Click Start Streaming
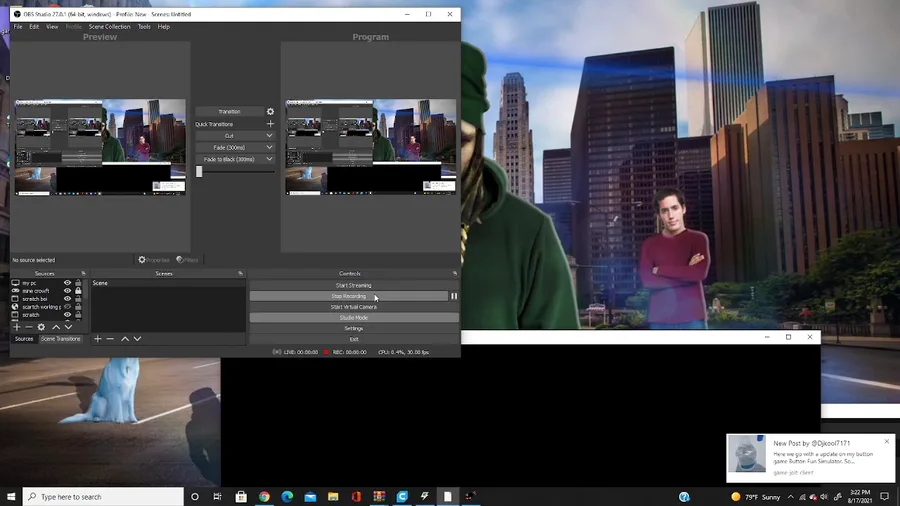 [354, 285]
